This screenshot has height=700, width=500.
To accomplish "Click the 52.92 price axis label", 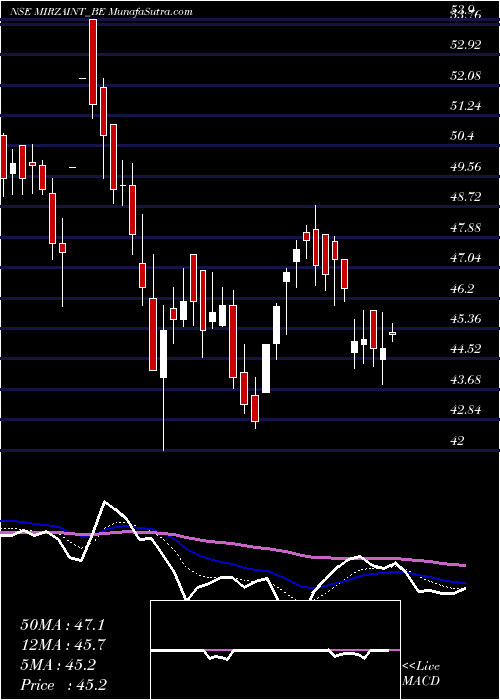I will click(466, 45).
